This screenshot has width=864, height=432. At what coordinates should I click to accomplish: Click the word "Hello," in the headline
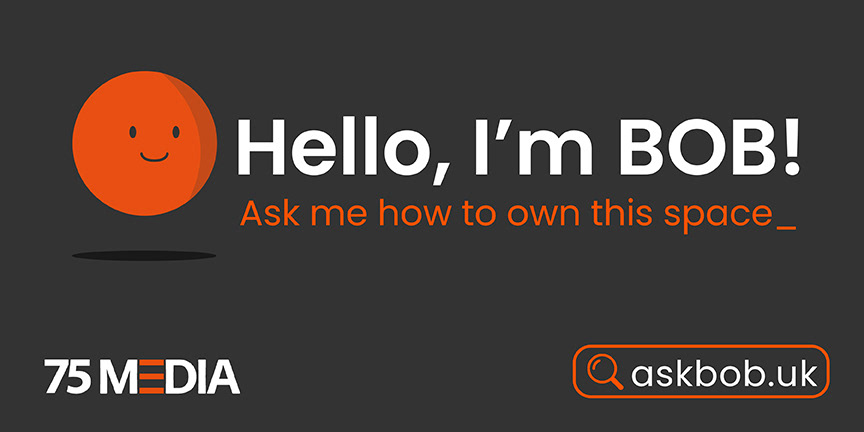345,149
